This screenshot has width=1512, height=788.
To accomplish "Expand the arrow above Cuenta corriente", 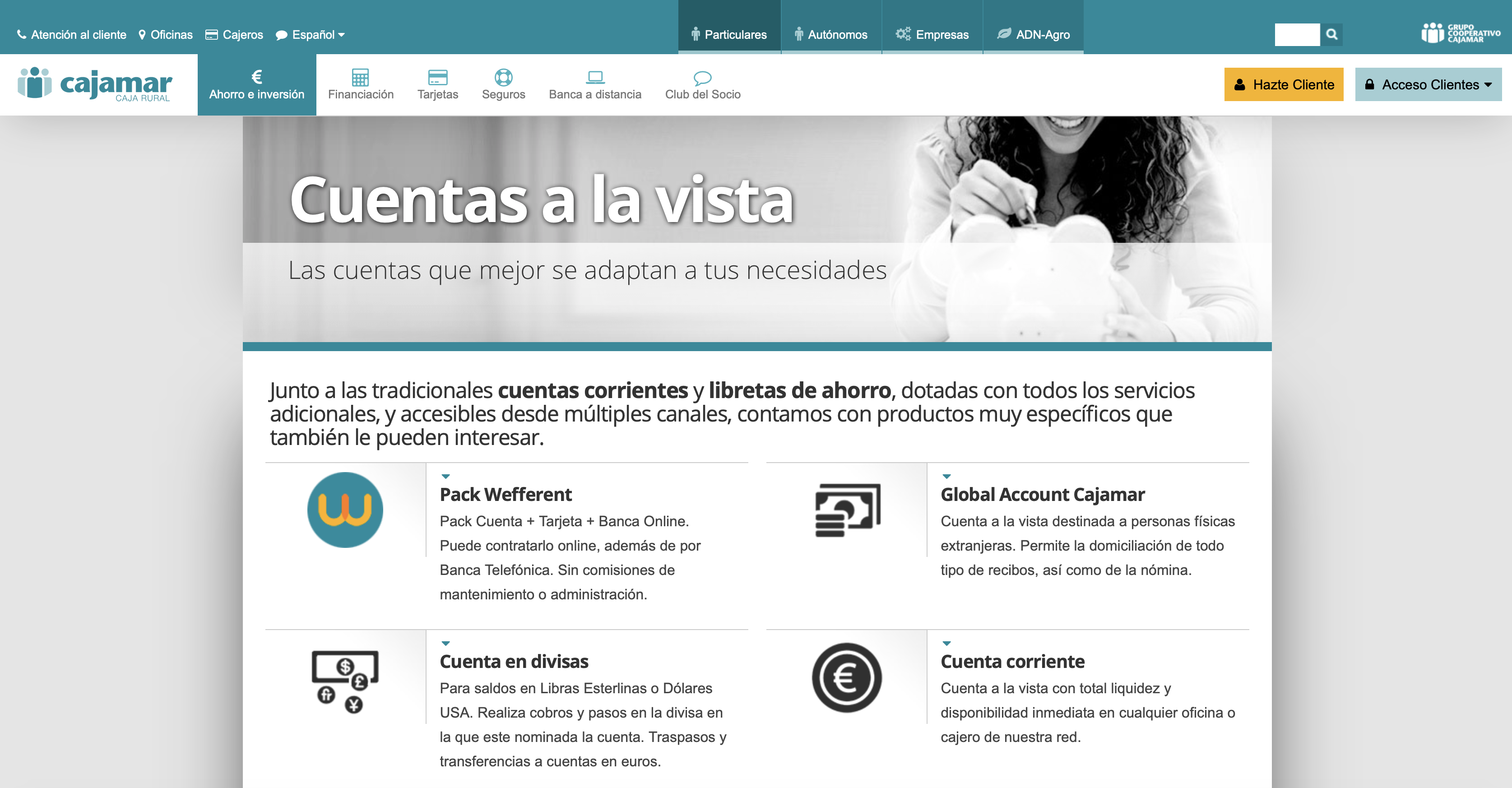I will pos(946,644).
